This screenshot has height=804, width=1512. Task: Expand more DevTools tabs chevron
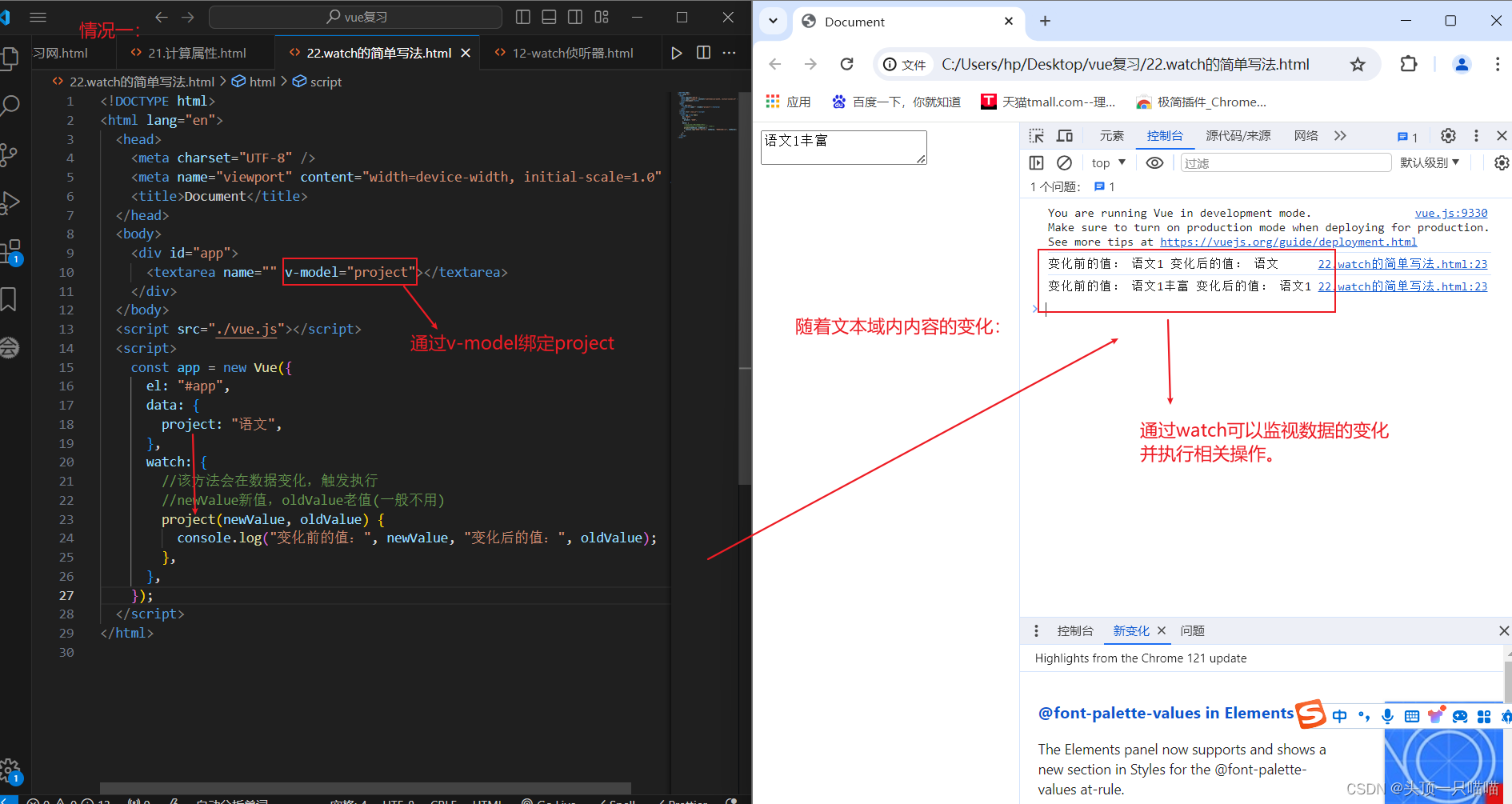(1340, 136)
